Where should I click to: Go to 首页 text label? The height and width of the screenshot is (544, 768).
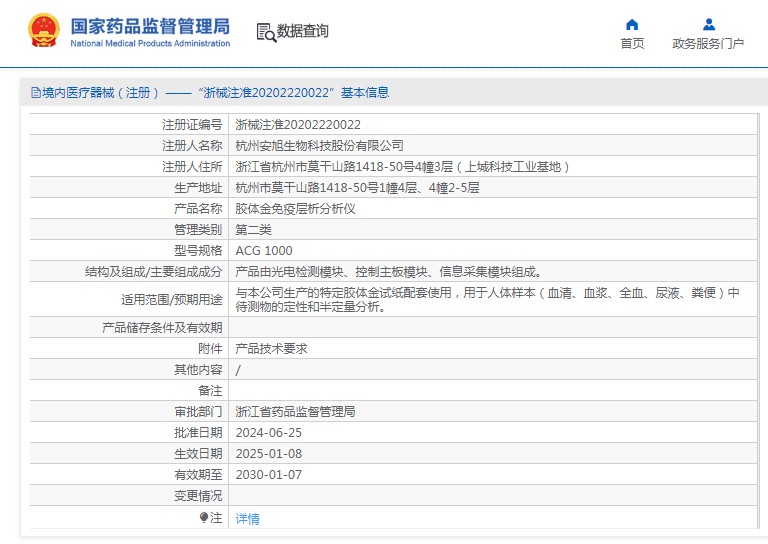pyautogui.click(x=632, y=44)
